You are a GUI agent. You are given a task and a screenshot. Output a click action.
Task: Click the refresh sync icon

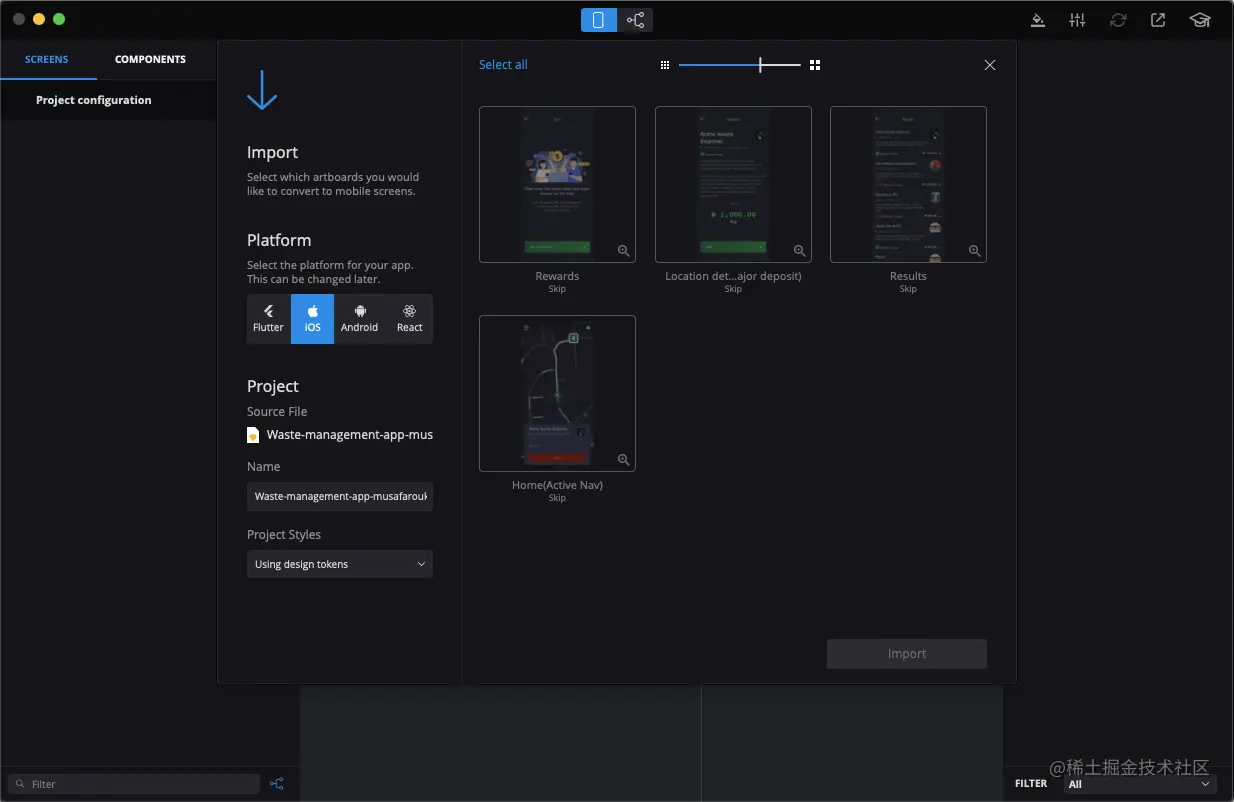1118,20
